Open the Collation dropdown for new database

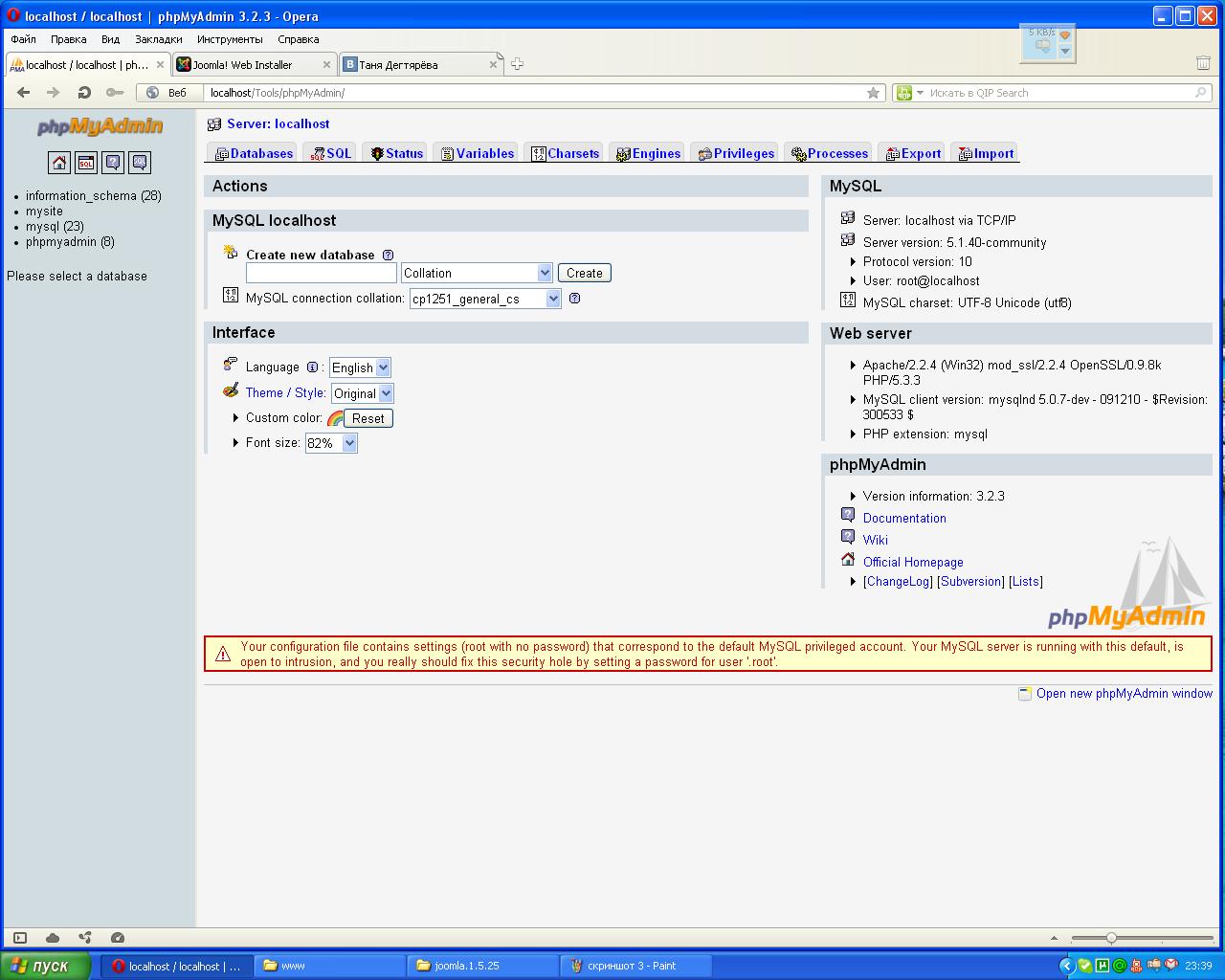pyautogui.click(x=477, y=273)
